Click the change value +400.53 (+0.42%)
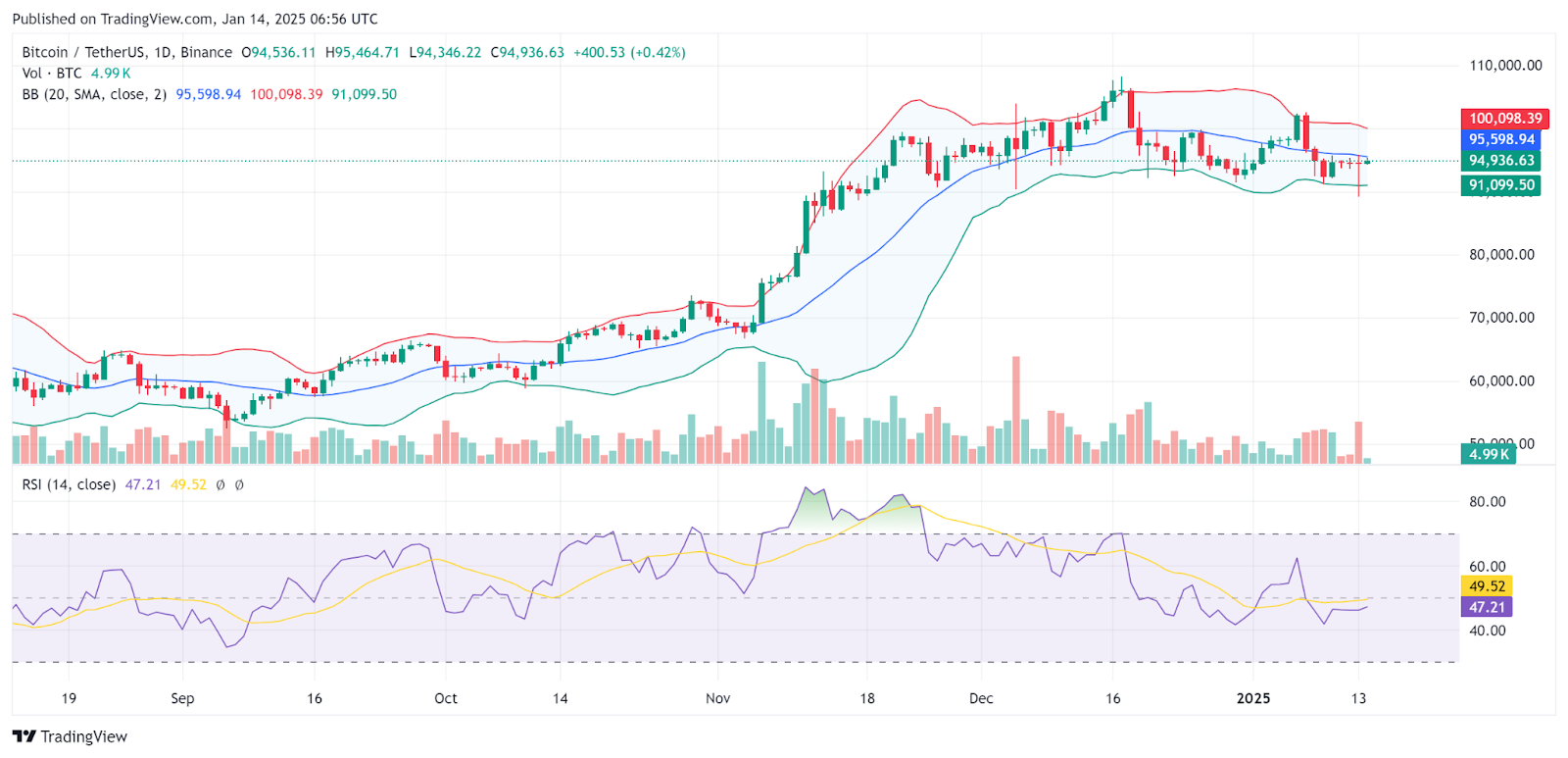1568x758 pixels. coord(629,52)
